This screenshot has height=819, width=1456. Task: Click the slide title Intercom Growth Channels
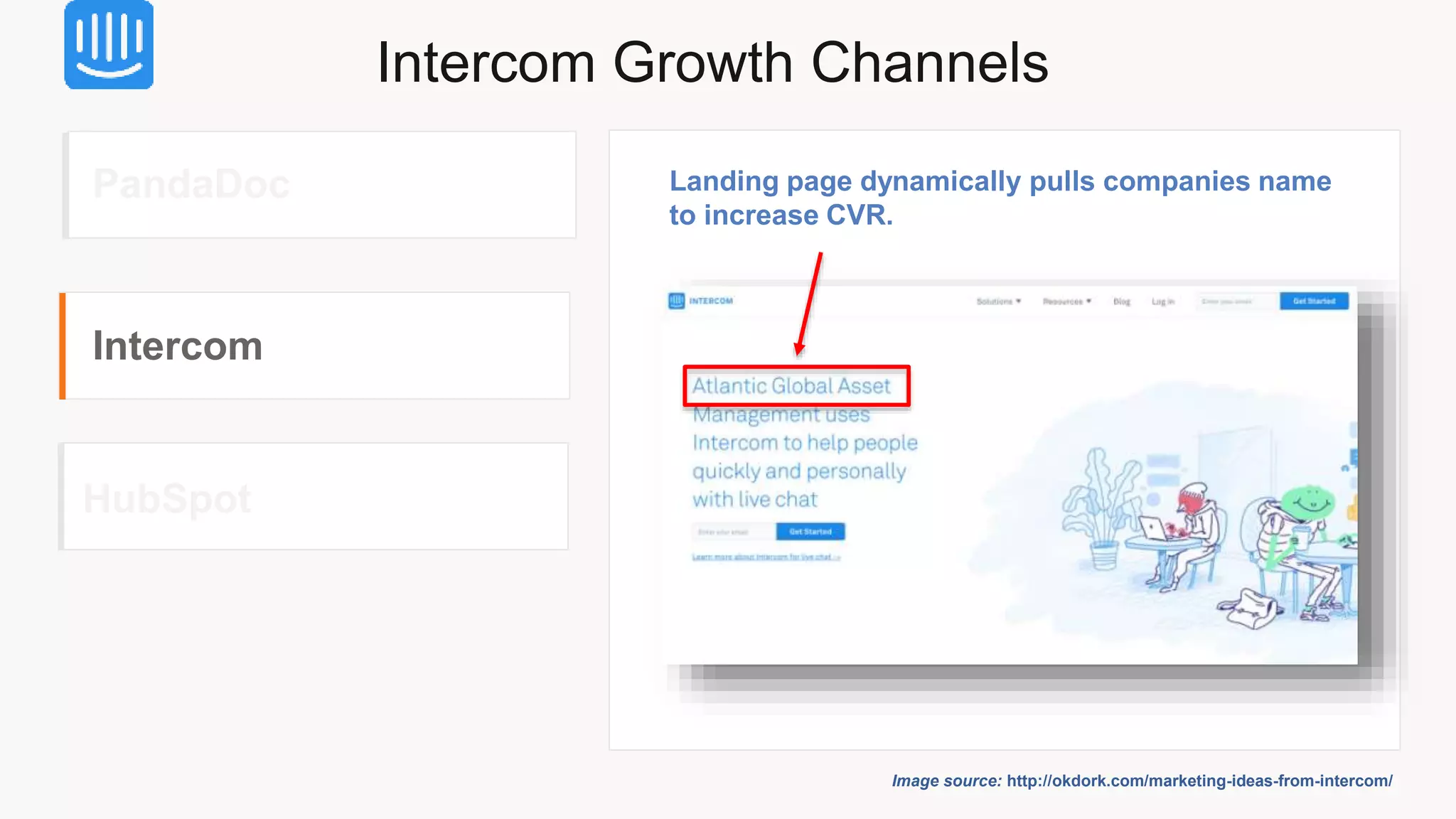click(x=712, y=63)
